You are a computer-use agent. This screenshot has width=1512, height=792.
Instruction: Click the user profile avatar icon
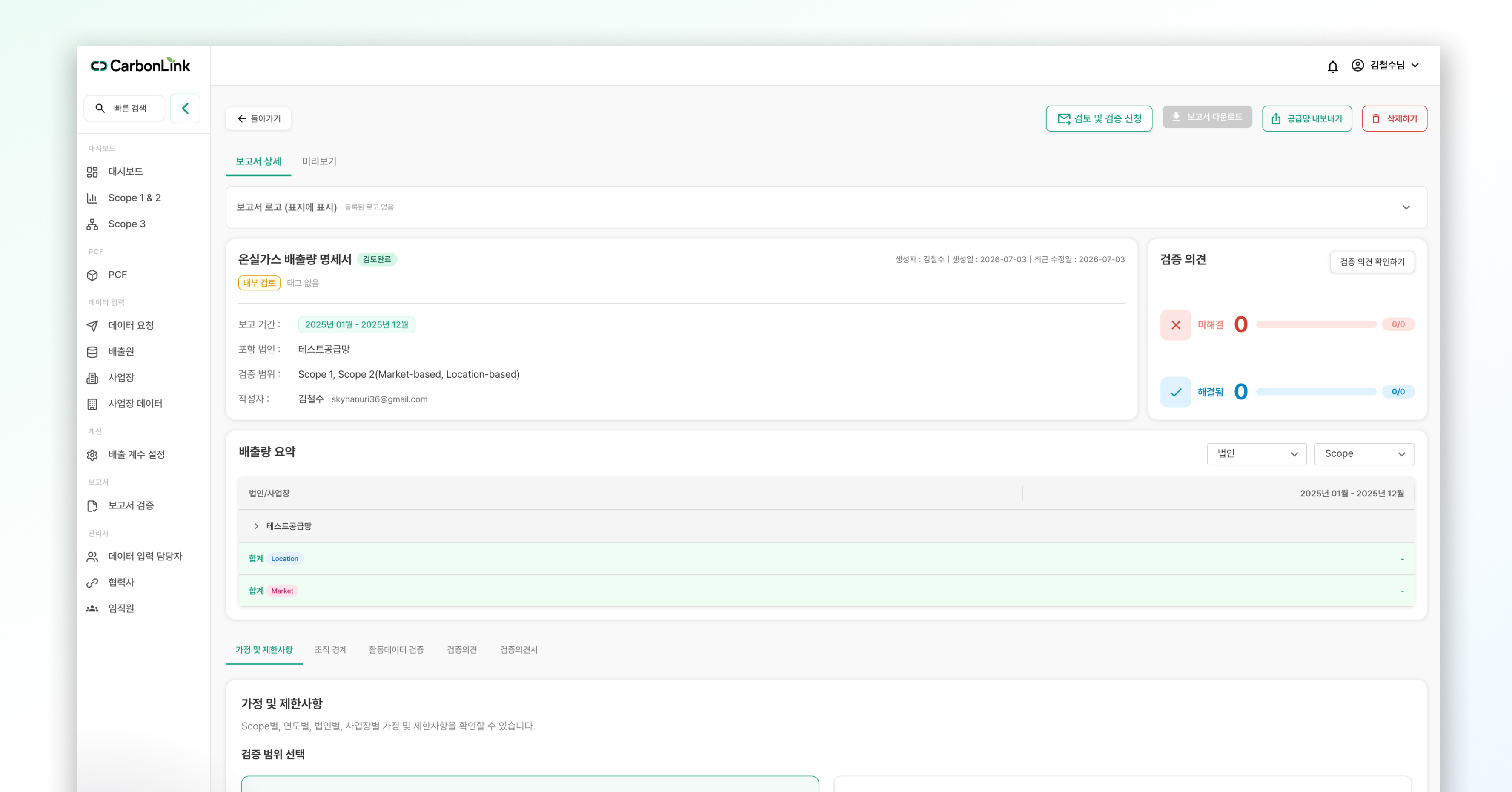tap(1357, 65)
